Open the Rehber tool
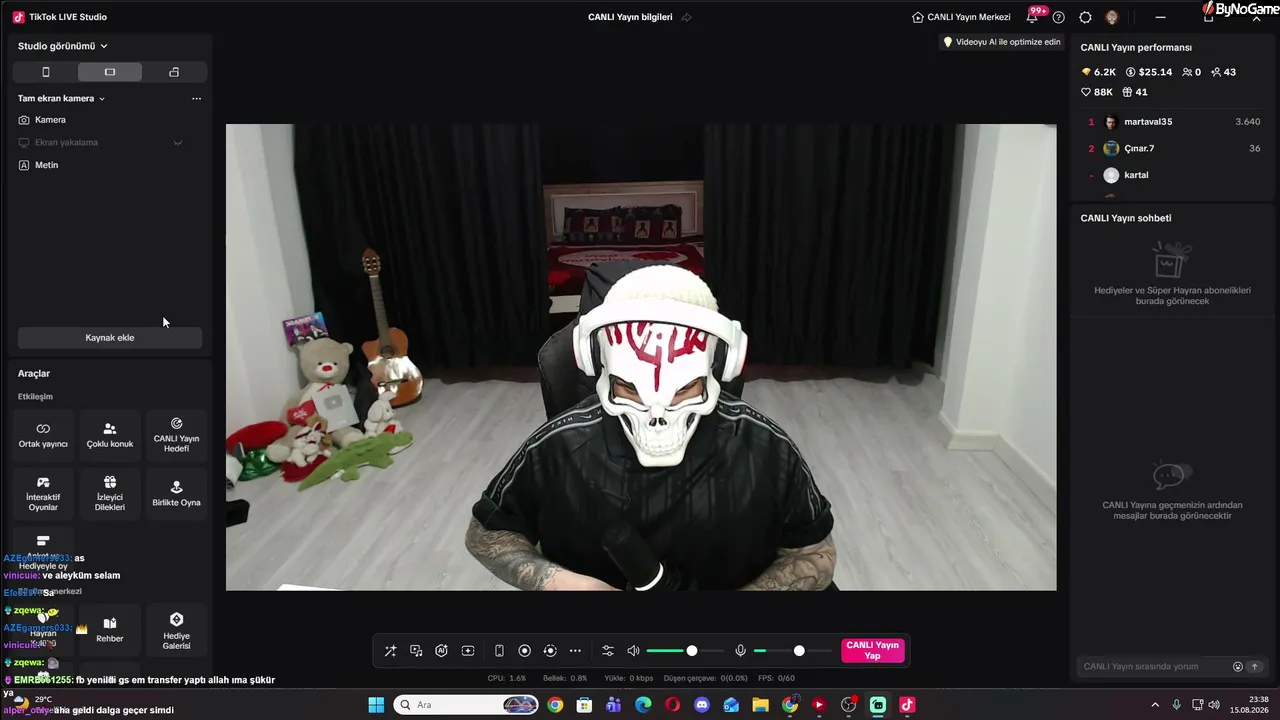The height and width of the screenshot is (720, 1280). 110,630
